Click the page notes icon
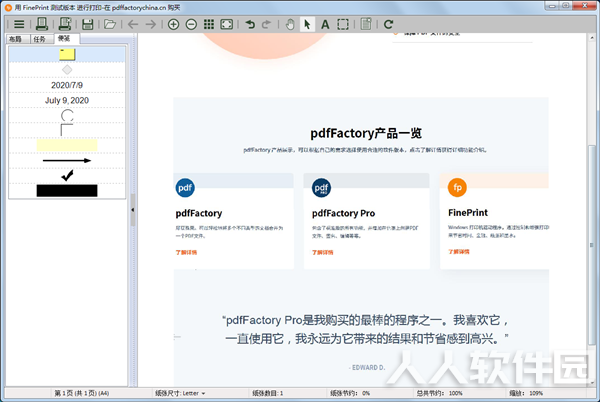 pyautogui.click(x=366, y=24)
